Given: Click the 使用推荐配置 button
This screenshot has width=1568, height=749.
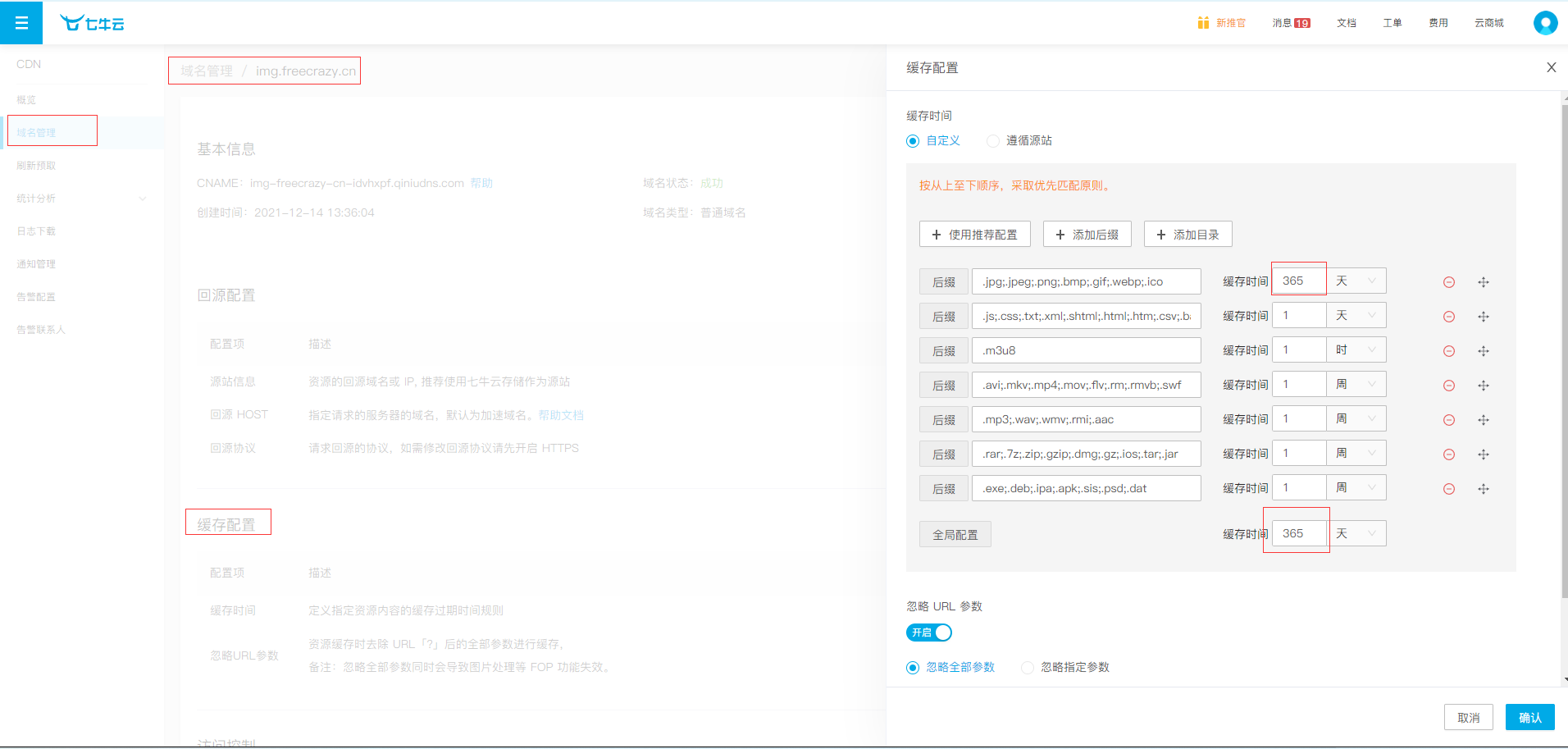Looking at the screenshot, I should [974, 235].
